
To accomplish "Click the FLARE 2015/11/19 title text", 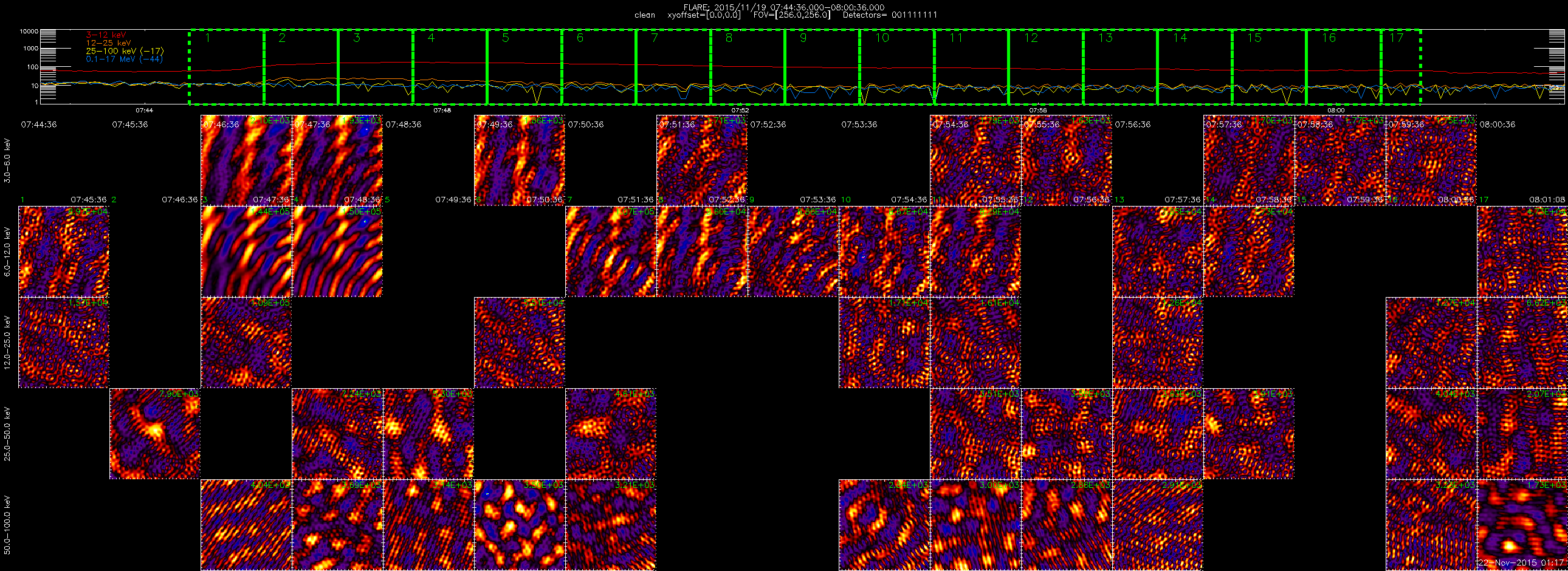I will point(784,7).
